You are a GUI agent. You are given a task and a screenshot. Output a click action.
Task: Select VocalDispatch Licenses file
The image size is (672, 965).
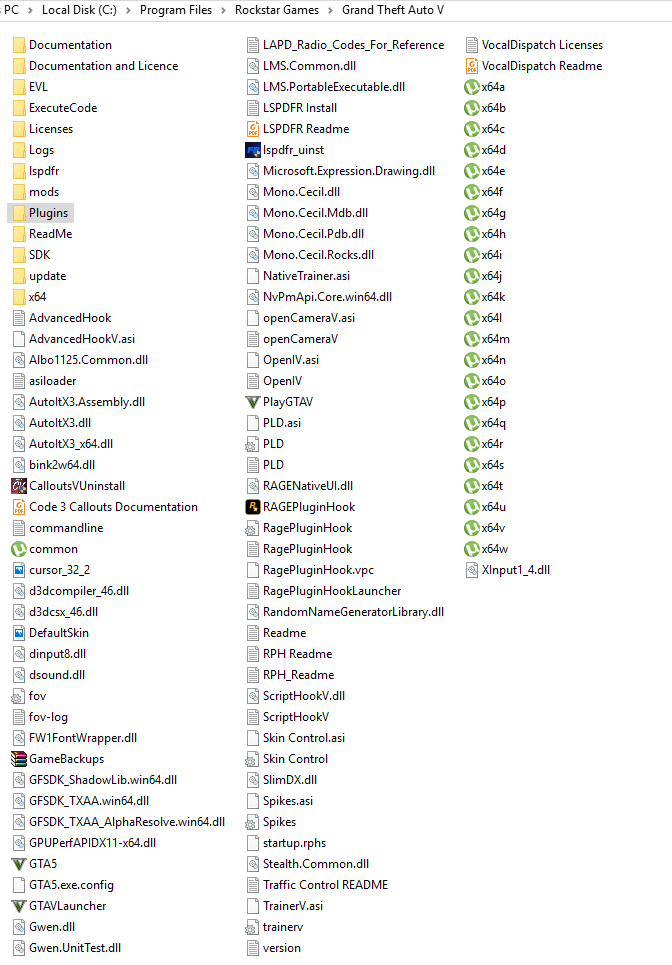coord(535,45)
